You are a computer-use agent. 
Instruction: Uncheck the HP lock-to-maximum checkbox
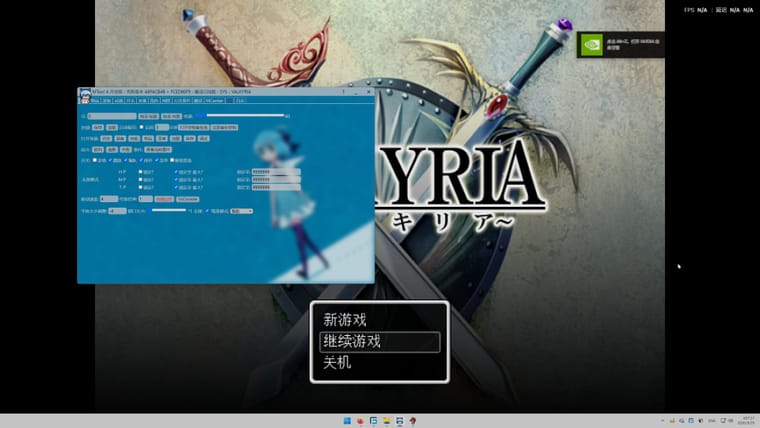pos(176,172)
